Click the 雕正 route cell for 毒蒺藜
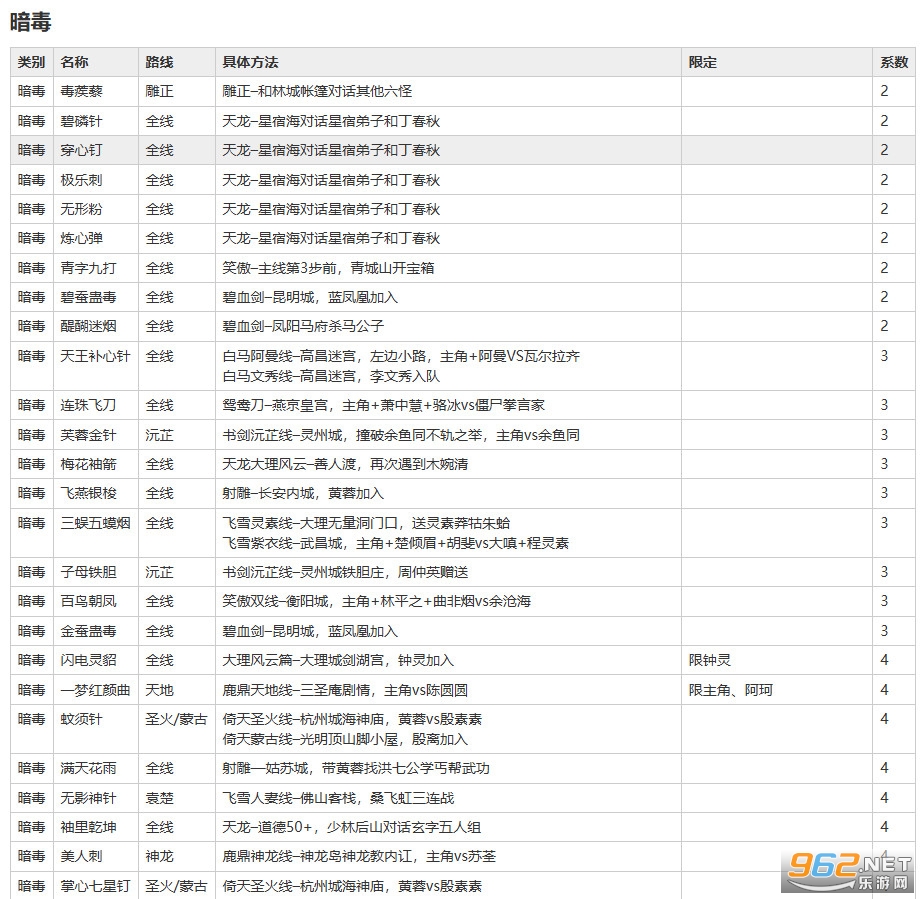This screenshot has height=899, width=920. [x=177, y=92]
